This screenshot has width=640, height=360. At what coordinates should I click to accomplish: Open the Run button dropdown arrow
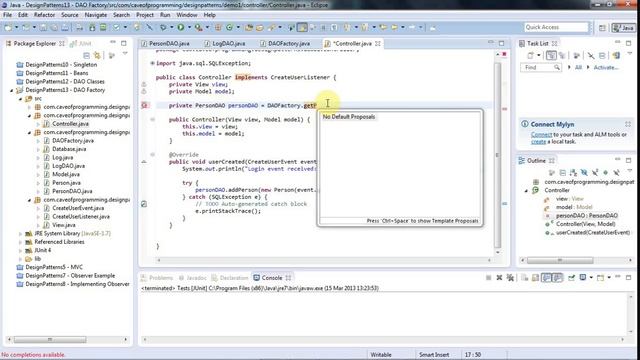tap(189, 27)
